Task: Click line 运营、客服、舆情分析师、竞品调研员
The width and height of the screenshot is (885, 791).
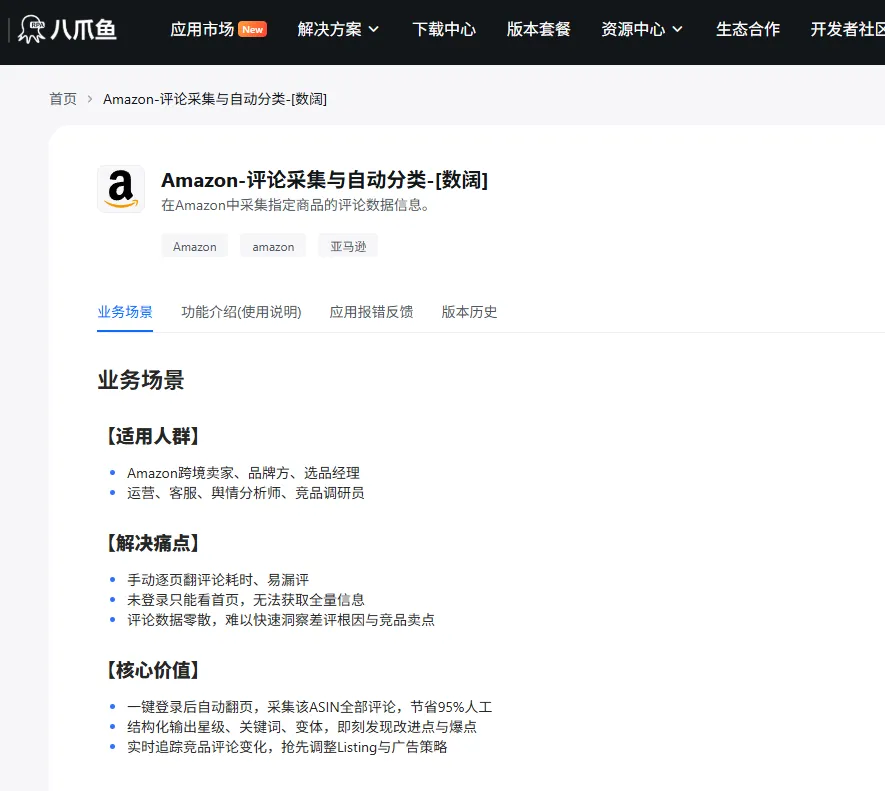Action: (x=246, y=493)
